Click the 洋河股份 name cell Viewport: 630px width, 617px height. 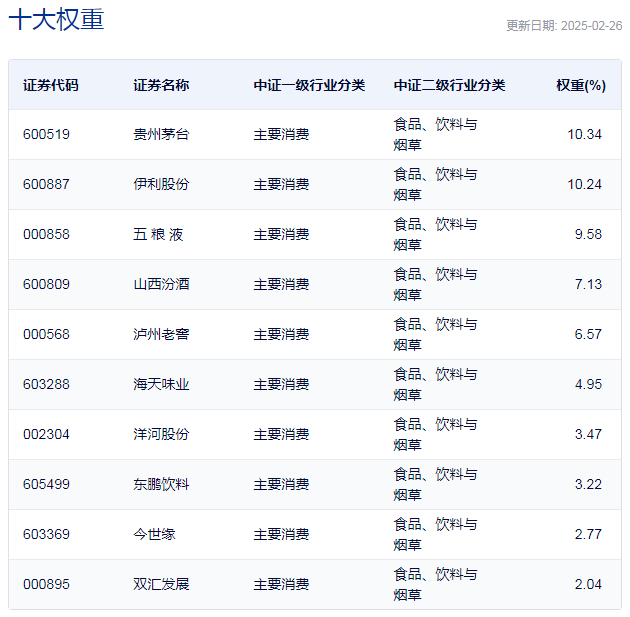[x=161, y=434]
